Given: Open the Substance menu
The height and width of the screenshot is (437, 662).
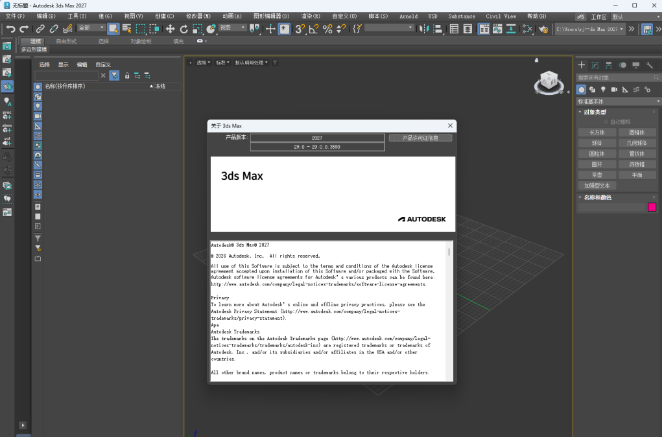Looking at the screenshot, I should click(x=464, y=16).
